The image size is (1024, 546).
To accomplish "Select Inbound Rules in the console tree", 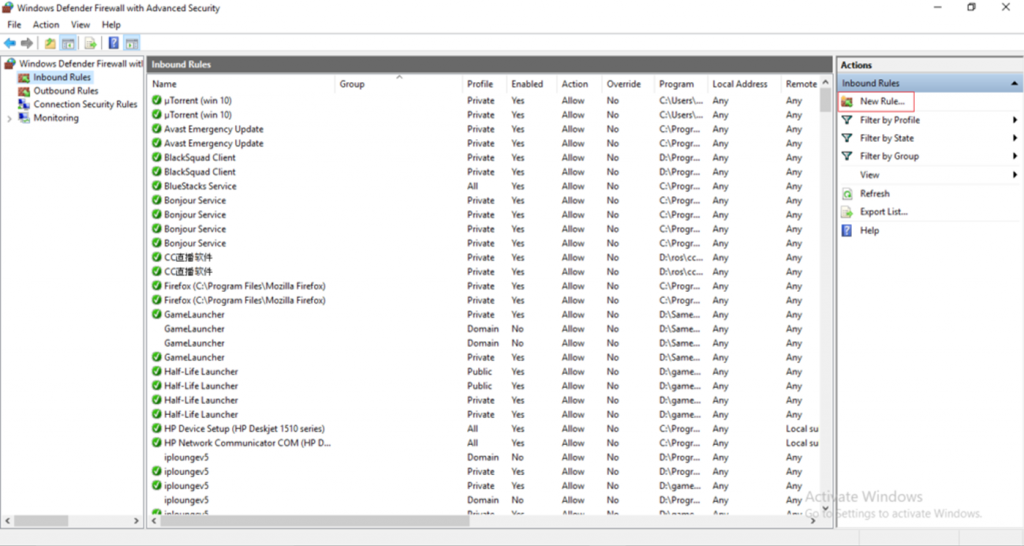I will [62, 77].
